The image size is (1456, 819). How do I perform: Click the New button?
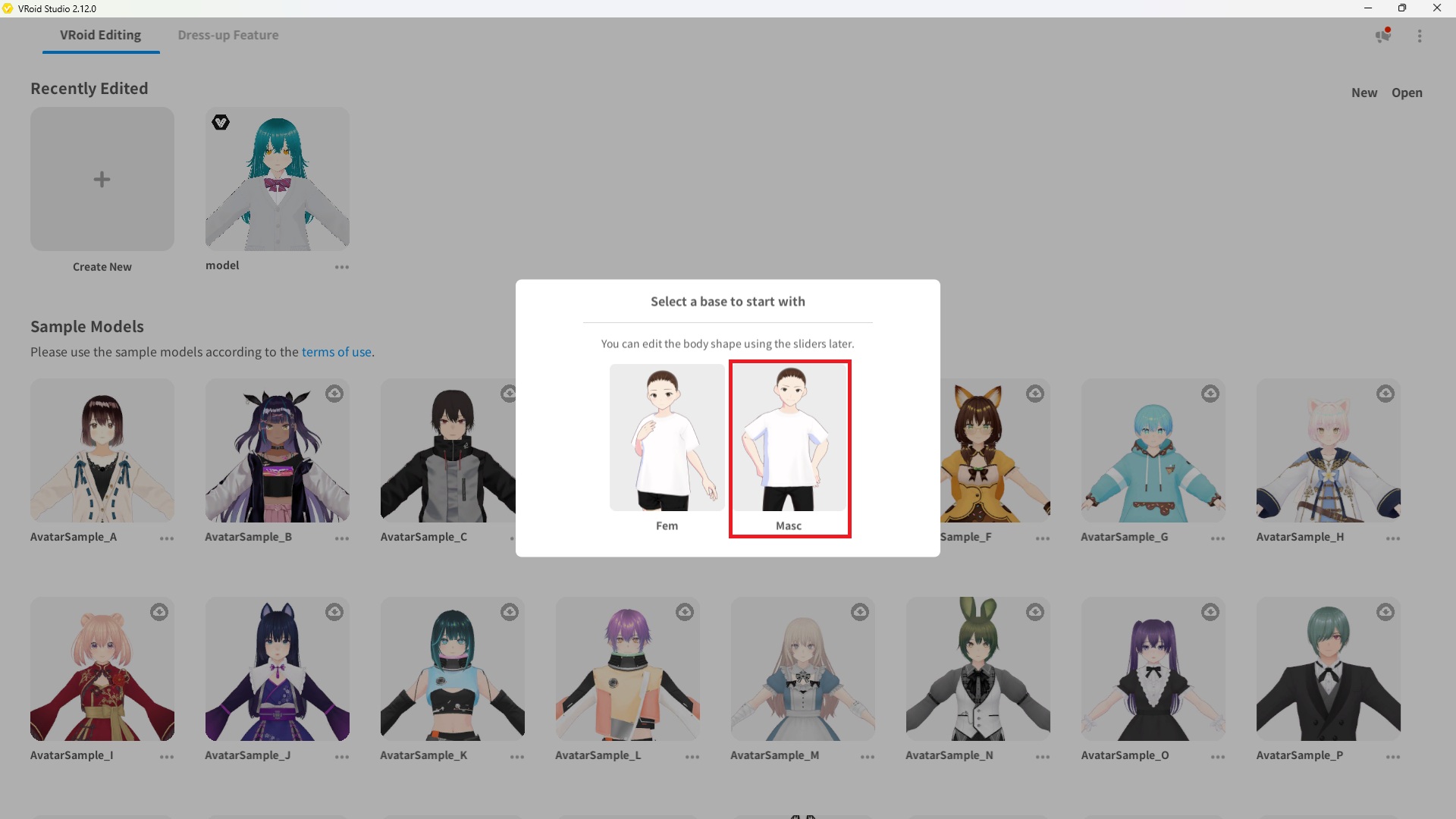1363,93
